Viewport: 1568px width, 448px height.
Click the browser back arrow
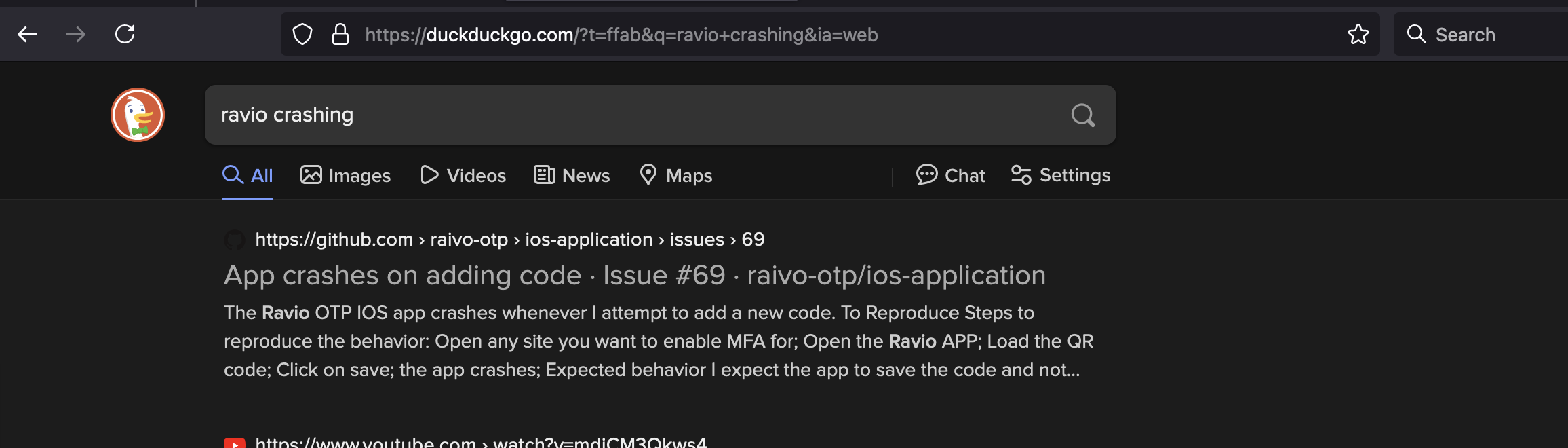click(27, 34)
